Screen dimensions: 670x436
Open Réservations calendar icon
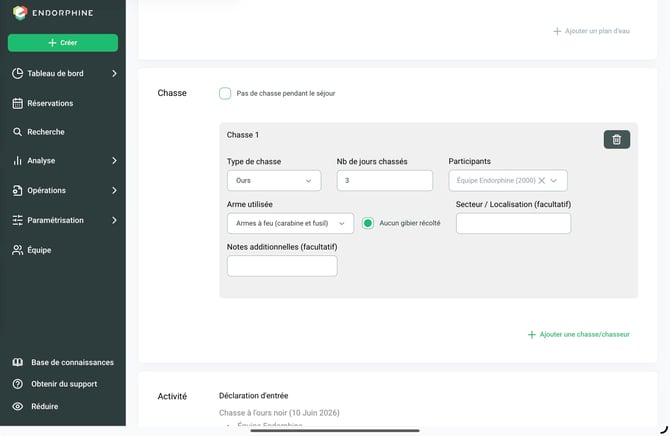(x=18, y=103)
